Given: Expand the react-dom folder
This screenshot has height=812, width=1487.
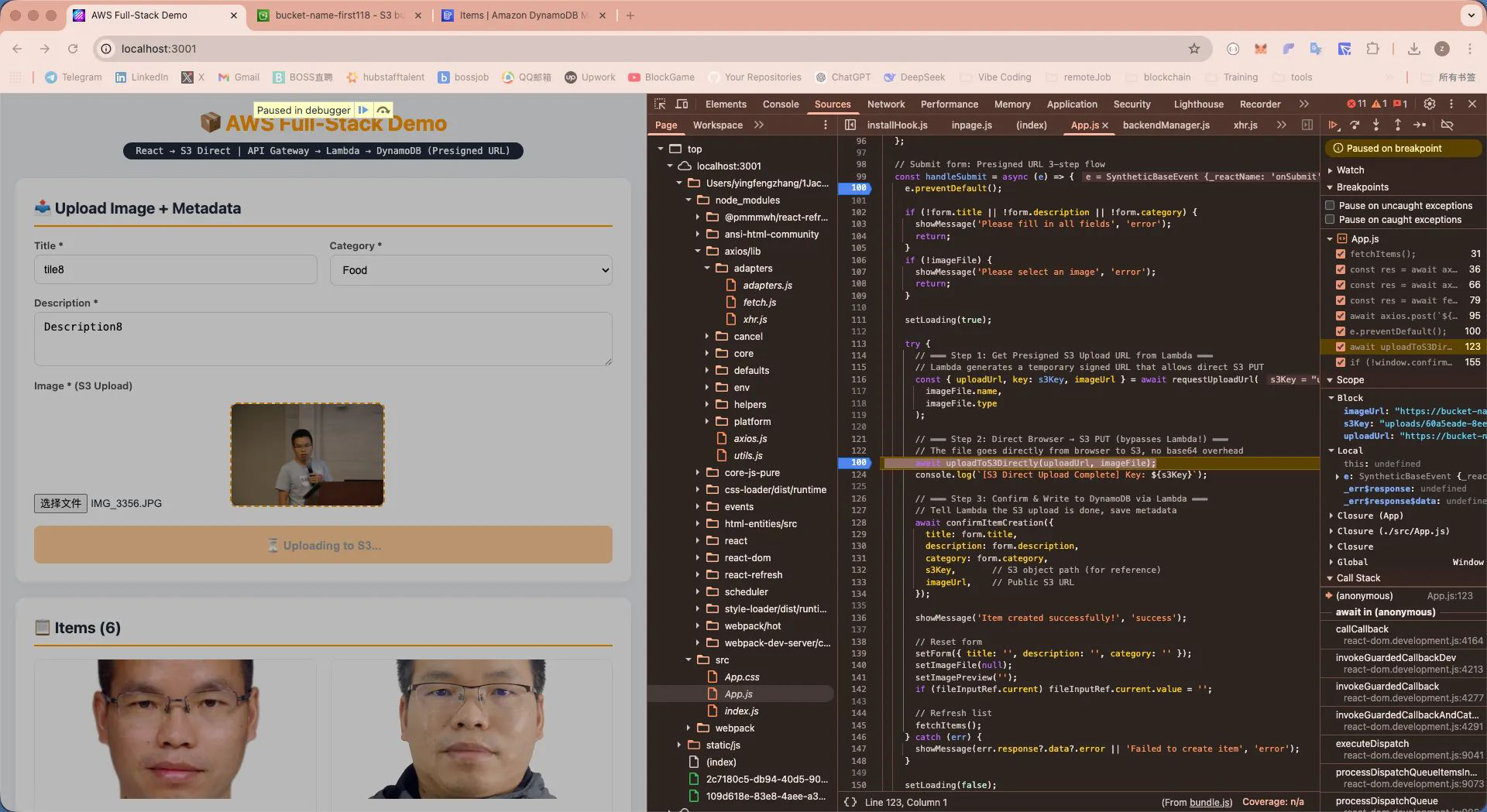Looking at the screenshot, I should click(x=697, y=558).
